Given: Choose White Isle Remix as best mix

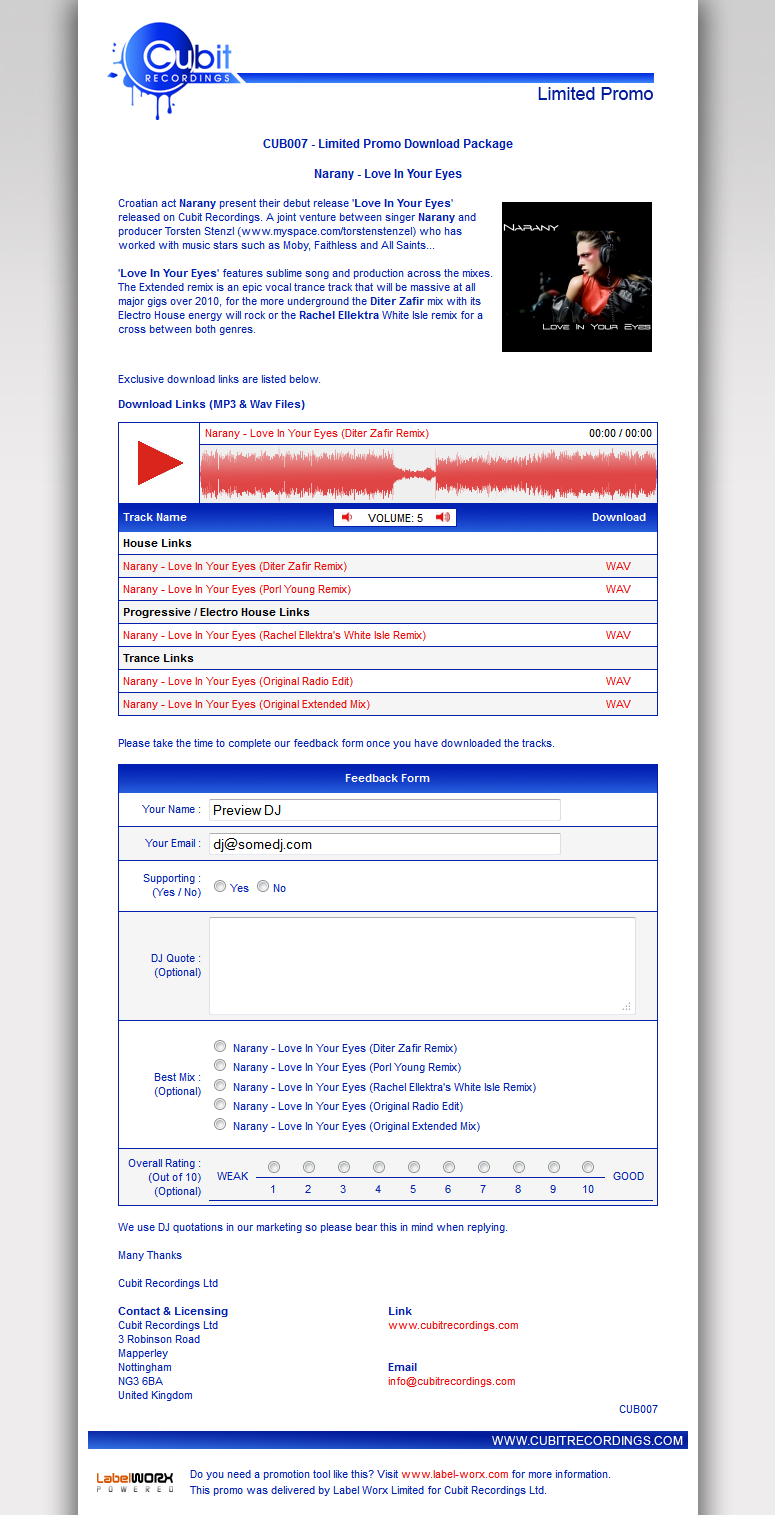Looking at the screenshot, I should coord(220,1085).
